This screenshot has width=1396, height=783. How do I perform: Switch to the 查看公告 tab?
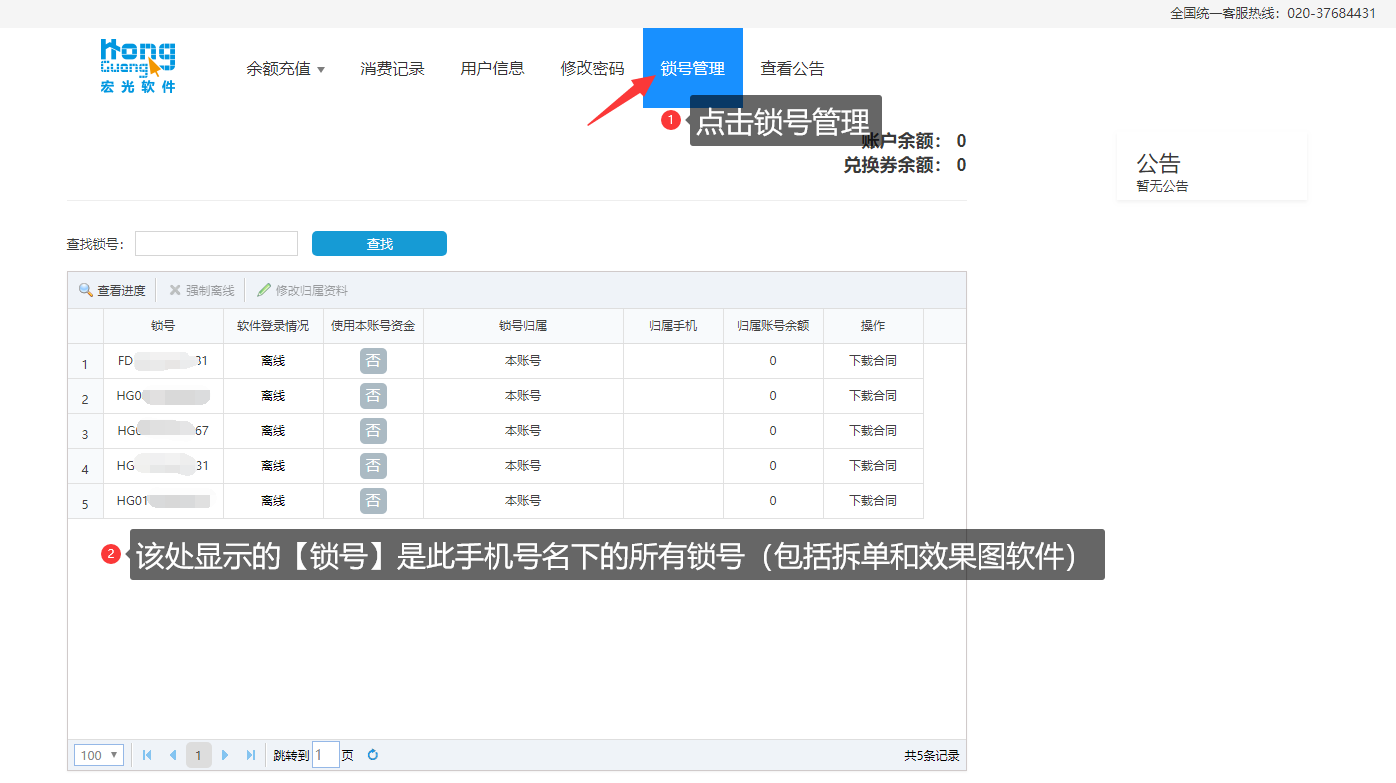point(792,69)
